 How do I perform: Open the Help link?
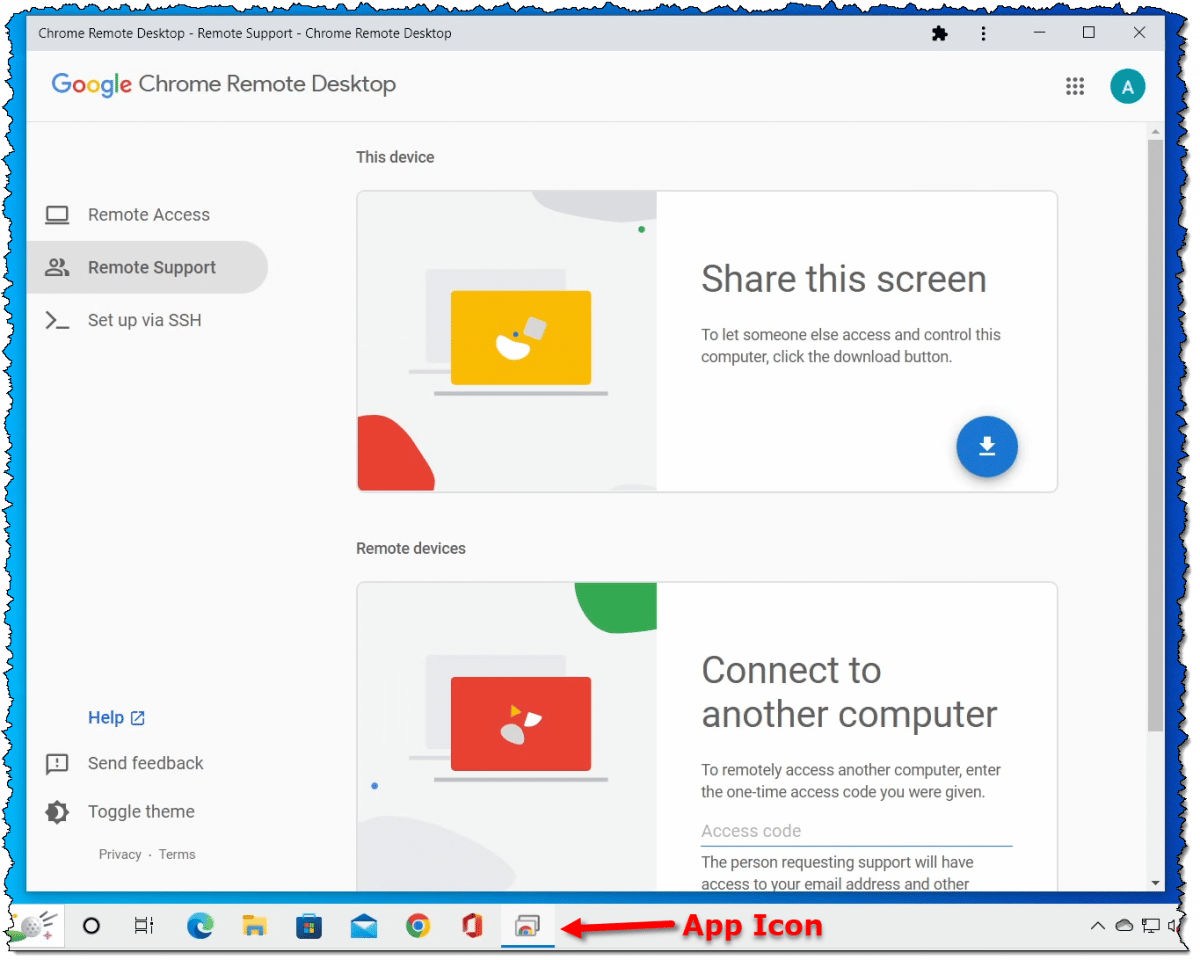coord(107,717)
